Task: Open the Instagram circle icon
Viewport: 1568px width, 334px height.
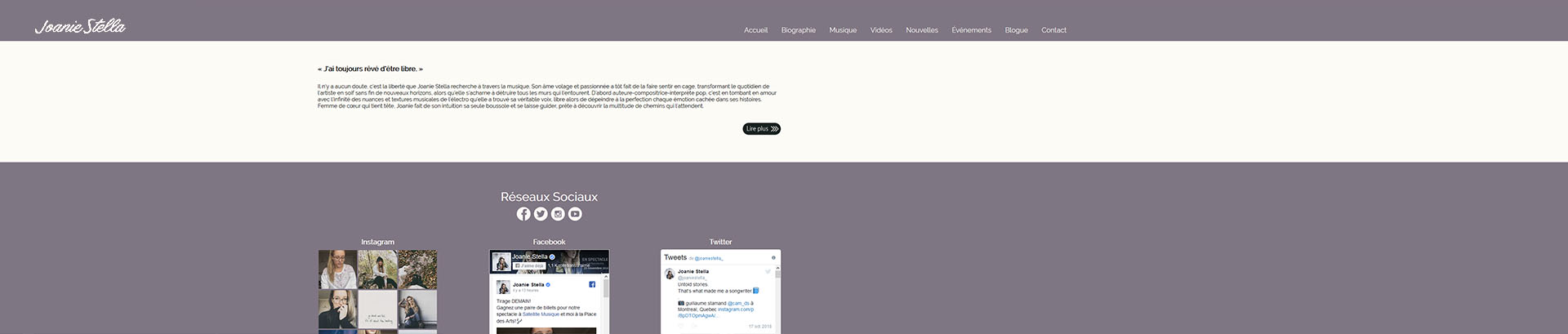Action: click(558, 214)
